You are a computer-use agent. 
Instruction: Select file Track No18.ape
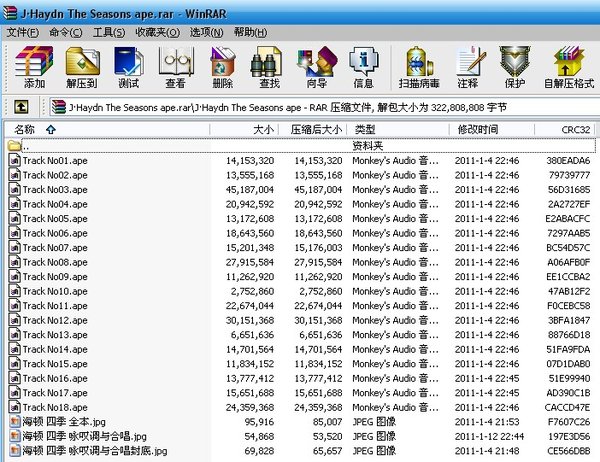(x=55, y=408)
